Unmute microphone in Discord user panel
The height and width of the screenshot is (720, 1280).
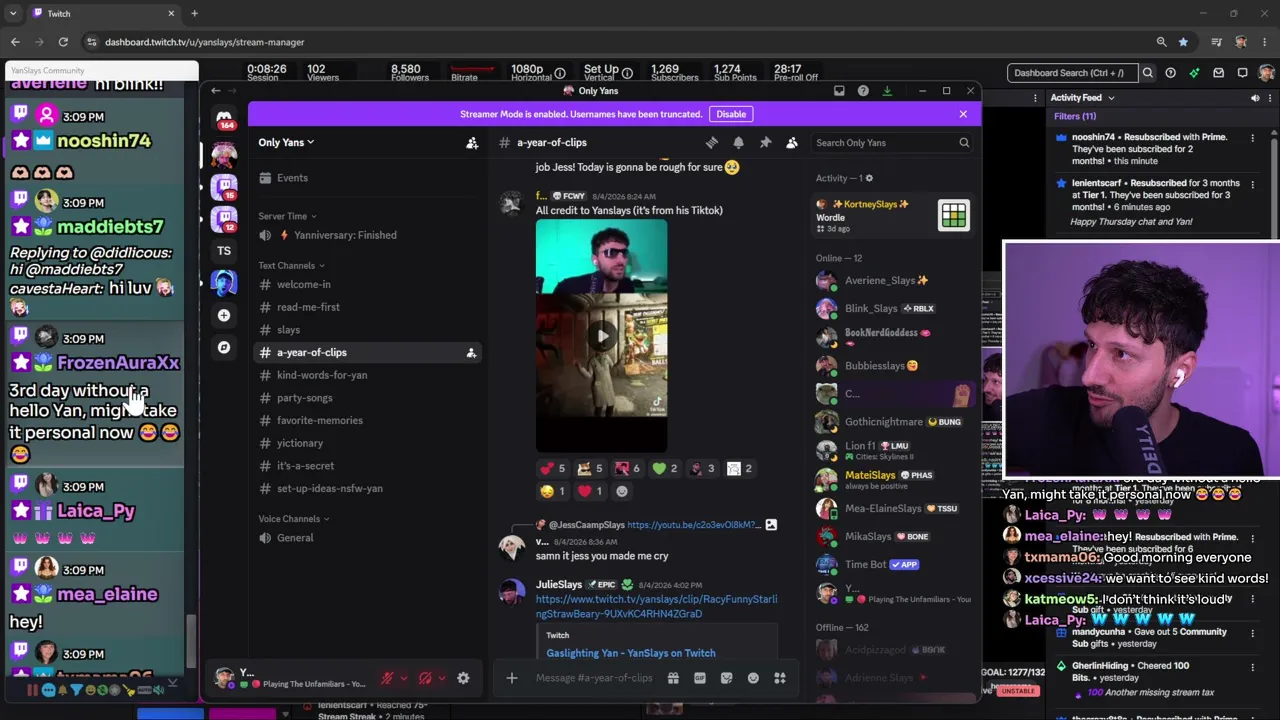(387, 678)
